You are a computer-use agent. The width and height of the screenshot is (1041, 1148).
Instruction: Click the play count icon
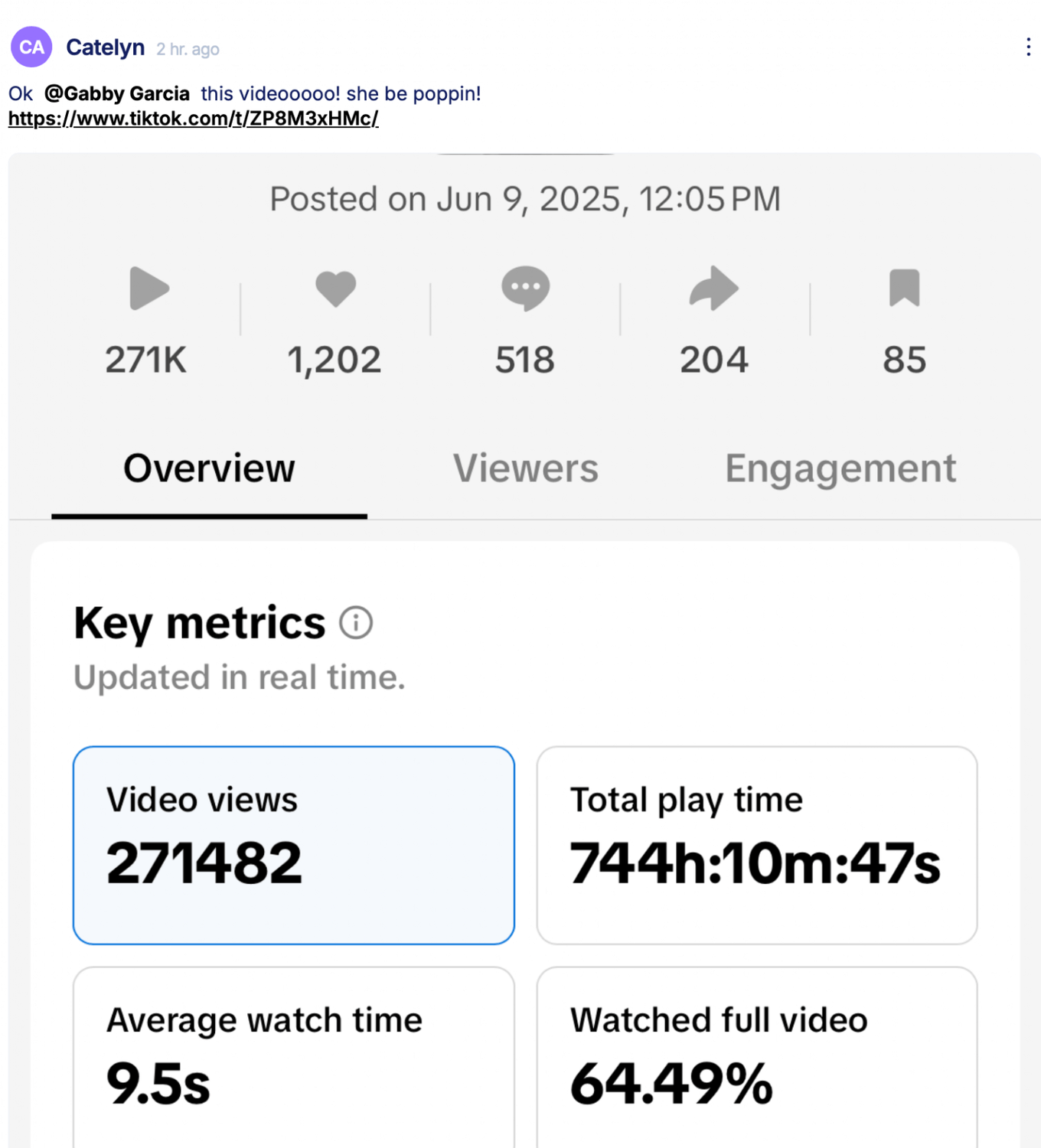coord(148,289)
